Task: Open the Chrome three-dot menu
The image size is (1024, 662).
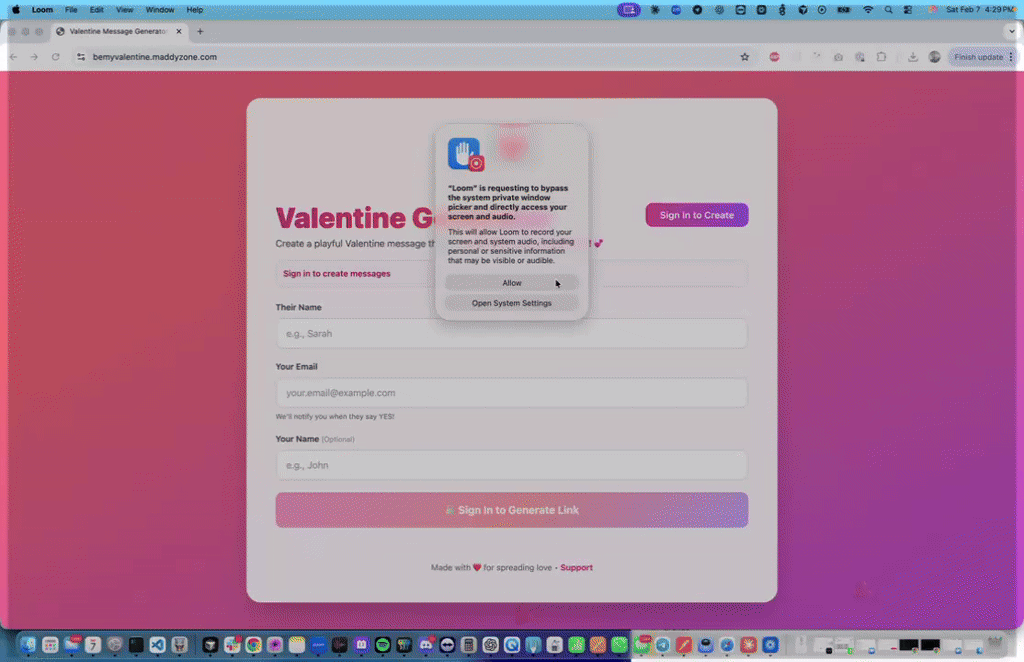Action: click(1011, 57)
